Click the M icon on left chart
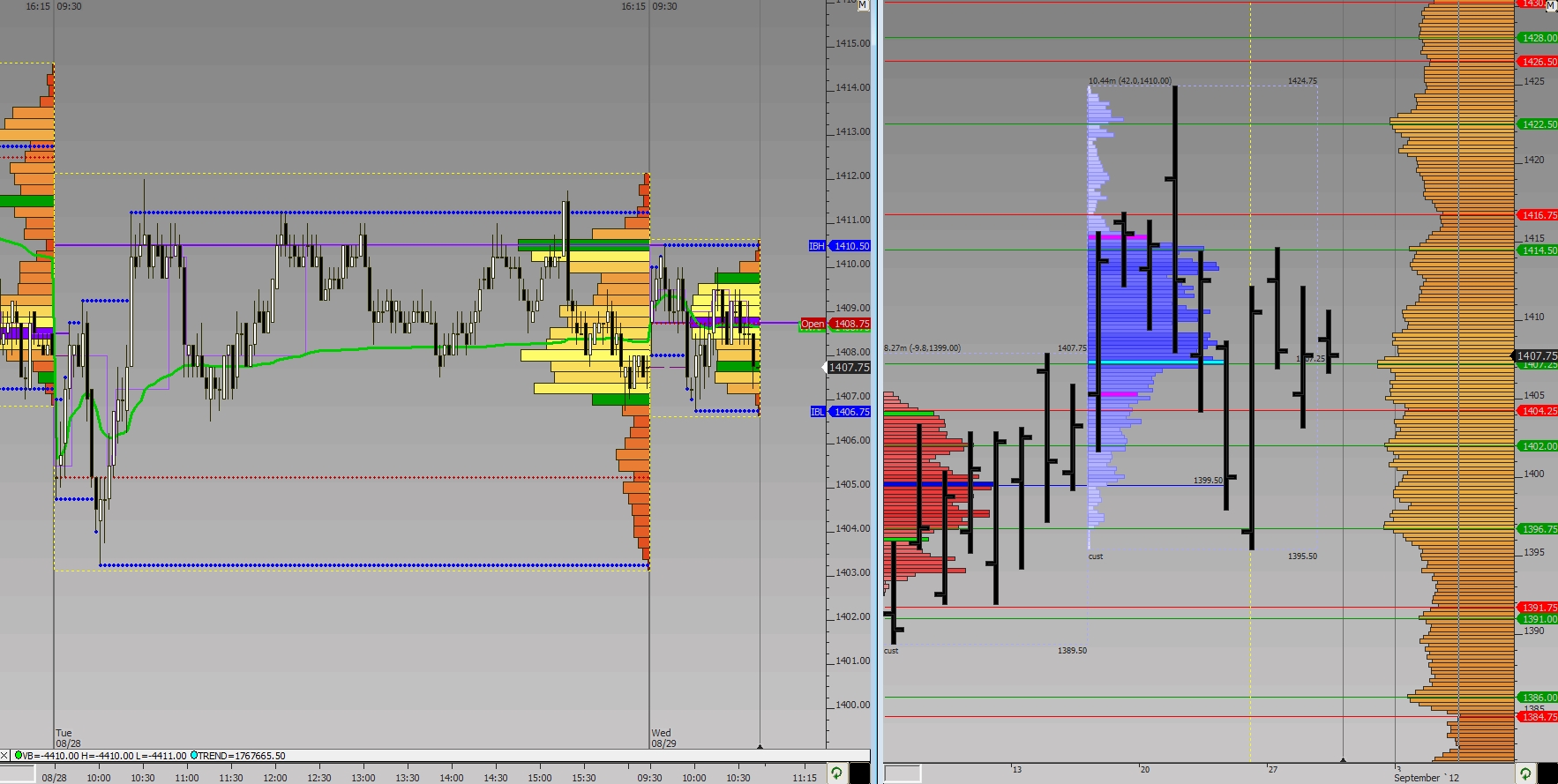 click(863, 5)
